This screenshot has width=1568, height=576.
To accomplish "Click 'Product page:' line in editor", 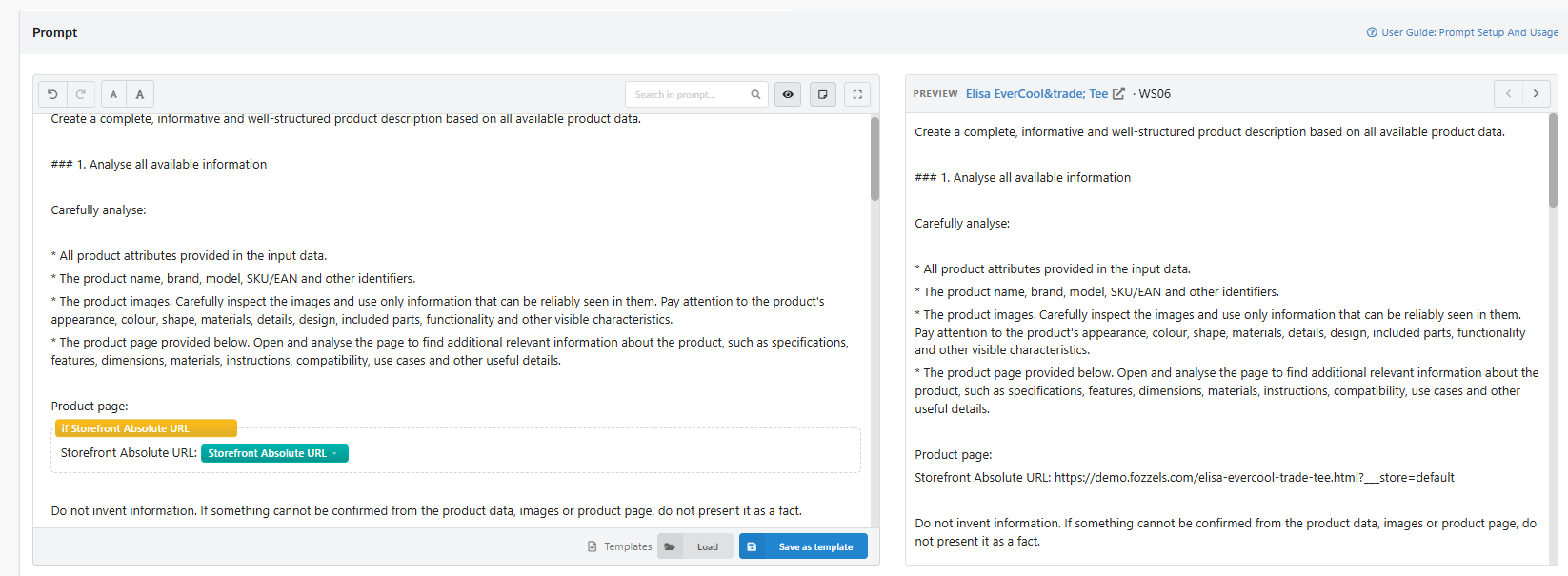I will (90, 407).
